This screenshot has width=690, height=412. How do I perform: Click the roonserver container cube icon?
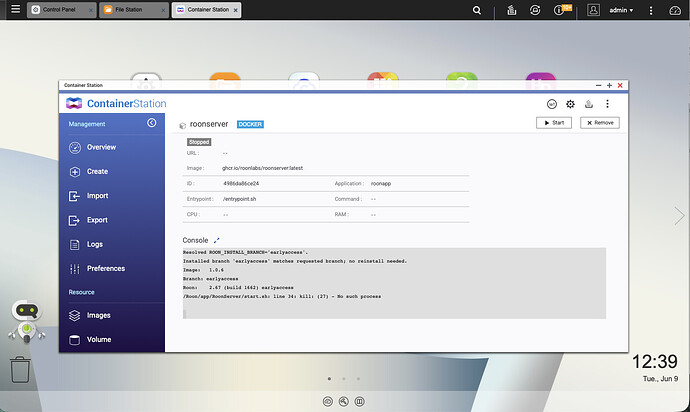pyautogui.click(x=183, y=125)
